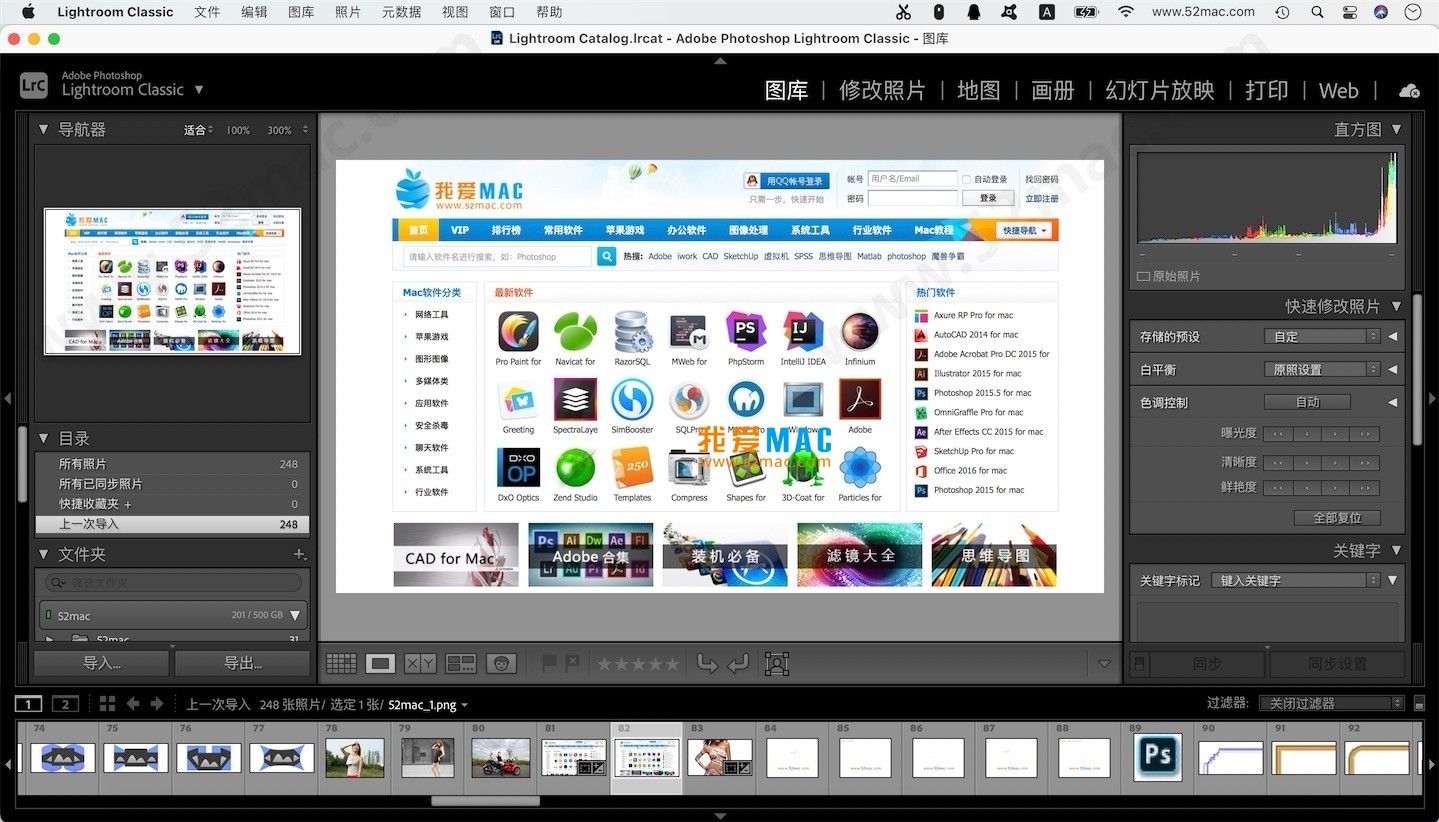Image resolution: width=1439 pixels, height=822 pixels.
Task: Flag photo as picked in toolbar
Action: pos(549,662)
